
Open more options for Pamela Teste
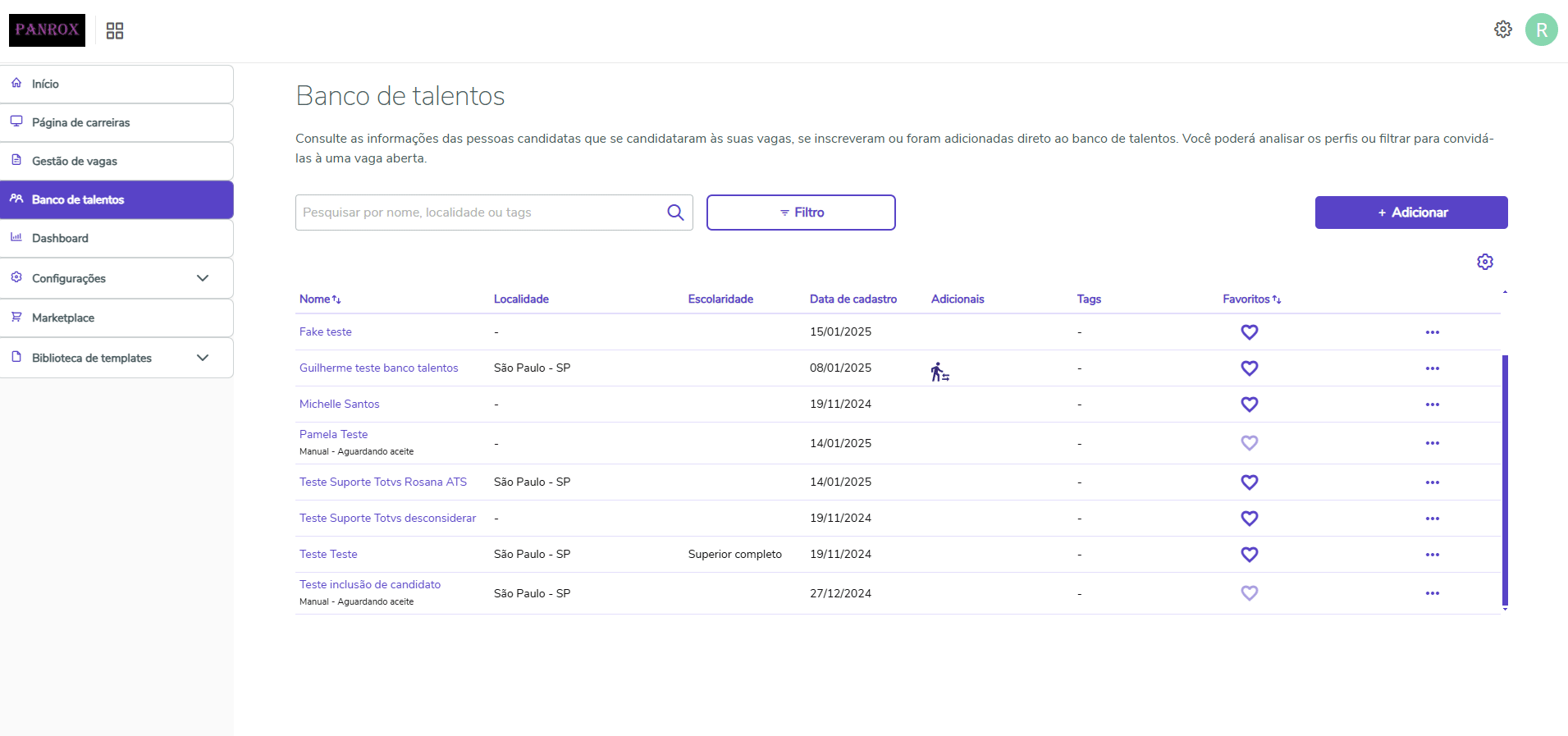1432,443
